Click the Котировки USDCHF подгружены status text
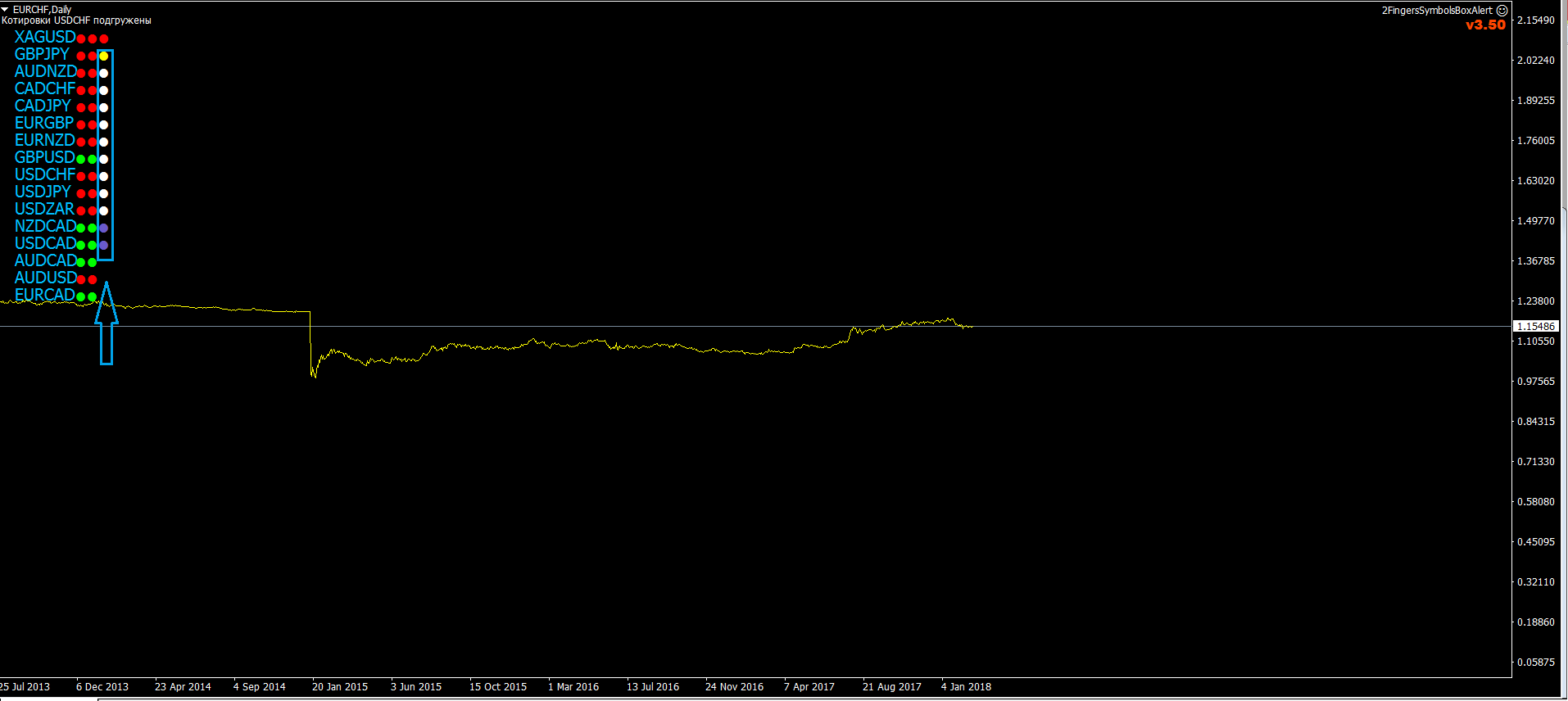Screen dimensions: 1568x701 click(76, 20)
